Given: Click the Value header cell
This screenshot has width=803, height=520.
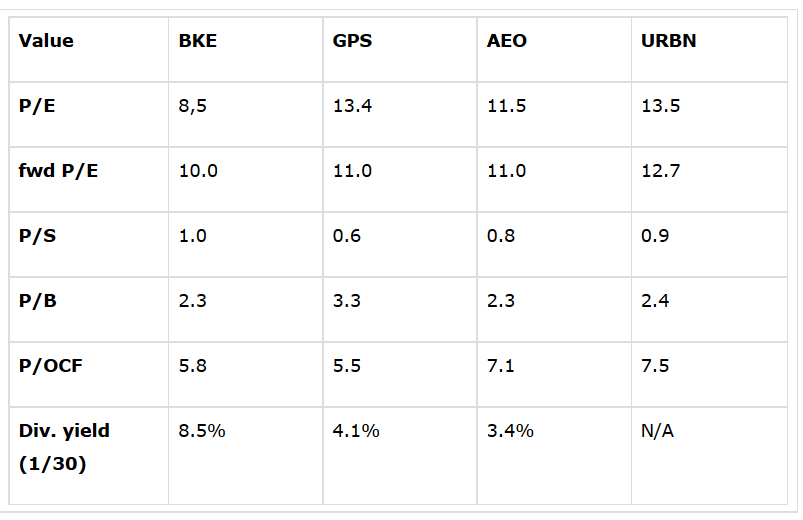Looking at the screenshot, I should pyautogui.click(x=45, y=41).
